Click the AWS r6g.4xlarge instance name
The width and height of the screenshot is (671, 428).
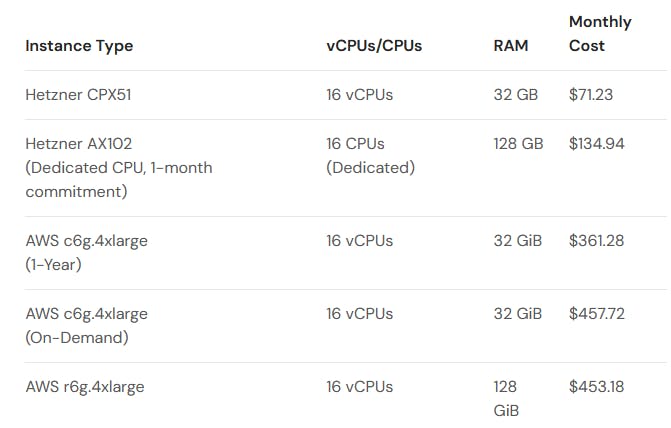84,387
